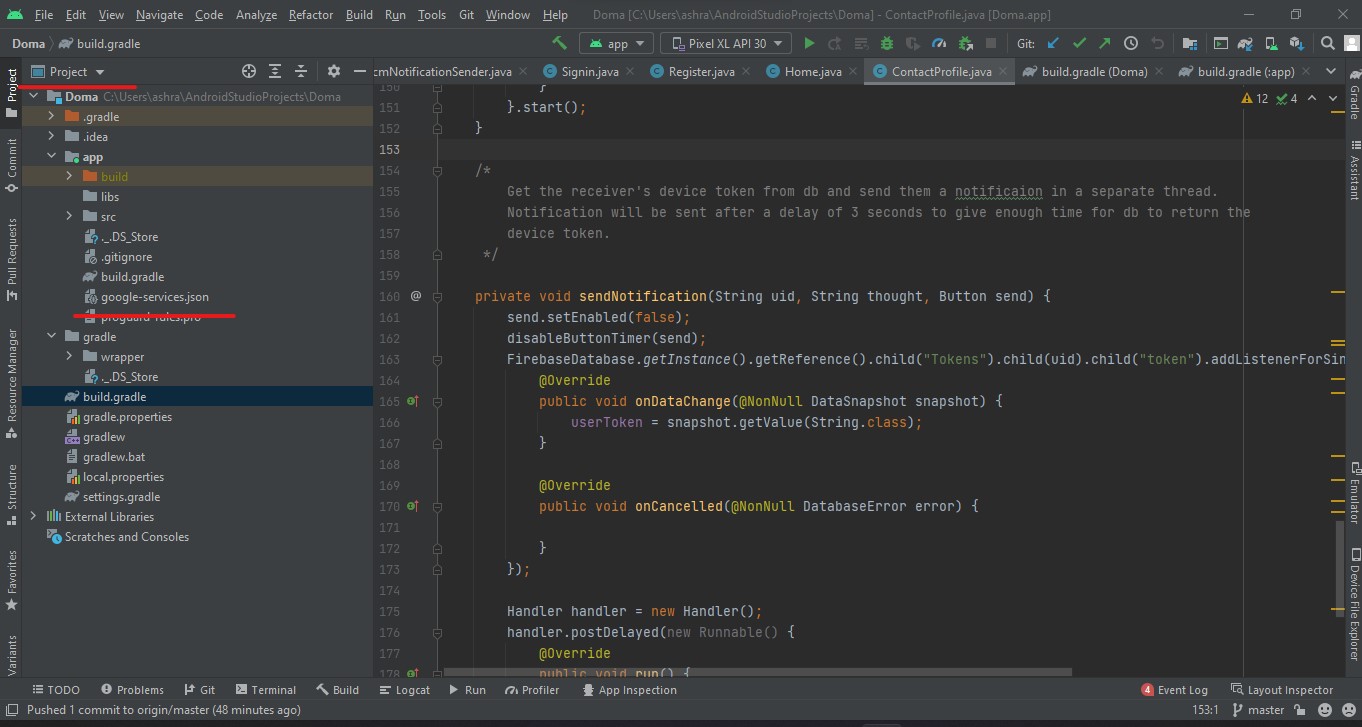Image resolution: width=1362 pixels, height=727 pixels.
Task: Open the app run configuration dropdown
Action: [x=618, y=43]
